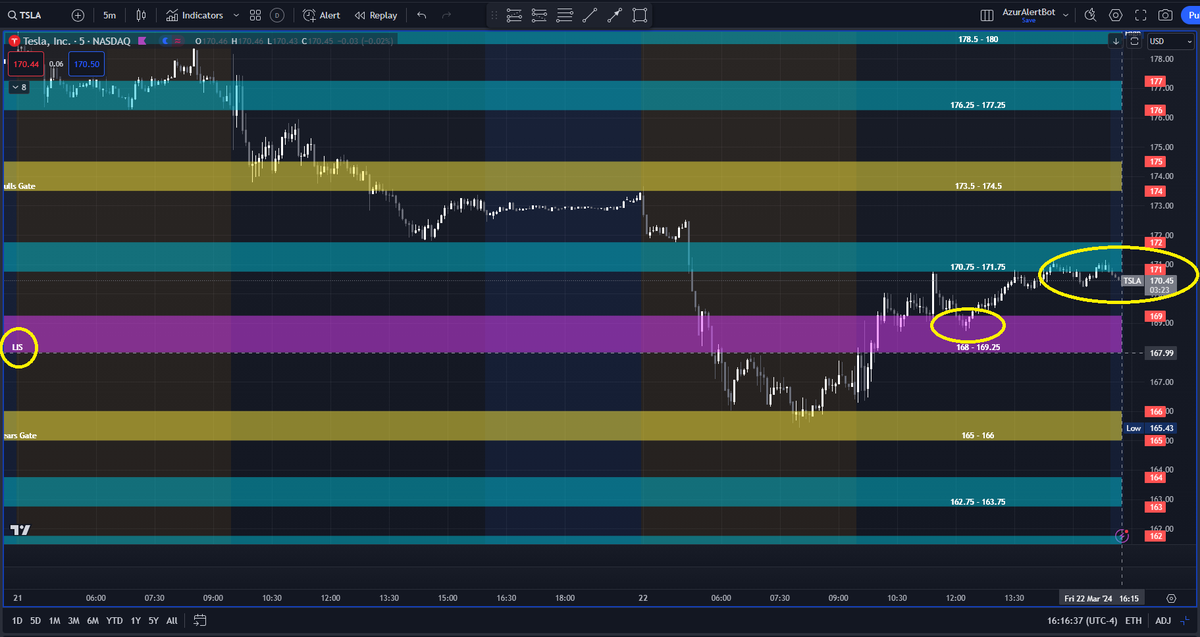Create a new Alert
Image resolution: width=1200 pixels, height=637 pixels.
321,15
